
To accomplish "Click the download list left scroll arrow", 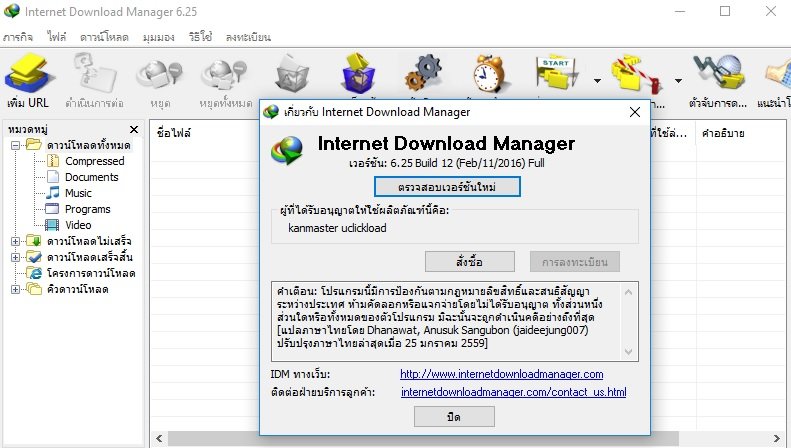I will (x=159, y=438).
